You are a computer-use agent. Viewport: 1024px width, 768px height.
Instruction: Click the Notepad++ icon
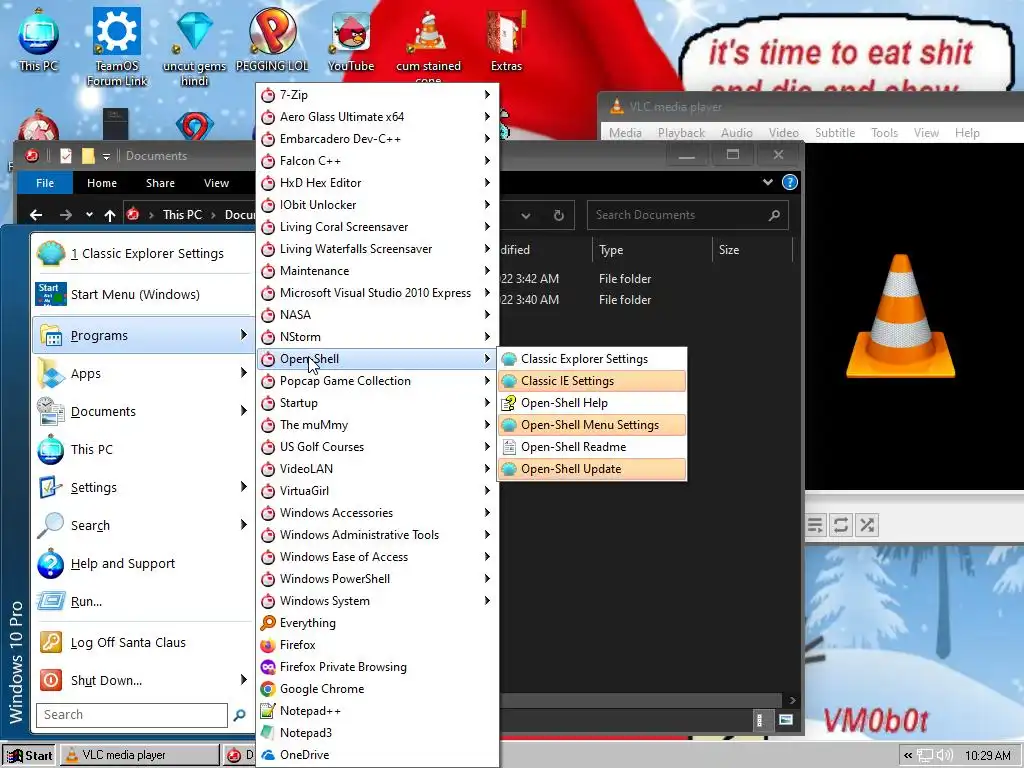[x=268, y=711]
